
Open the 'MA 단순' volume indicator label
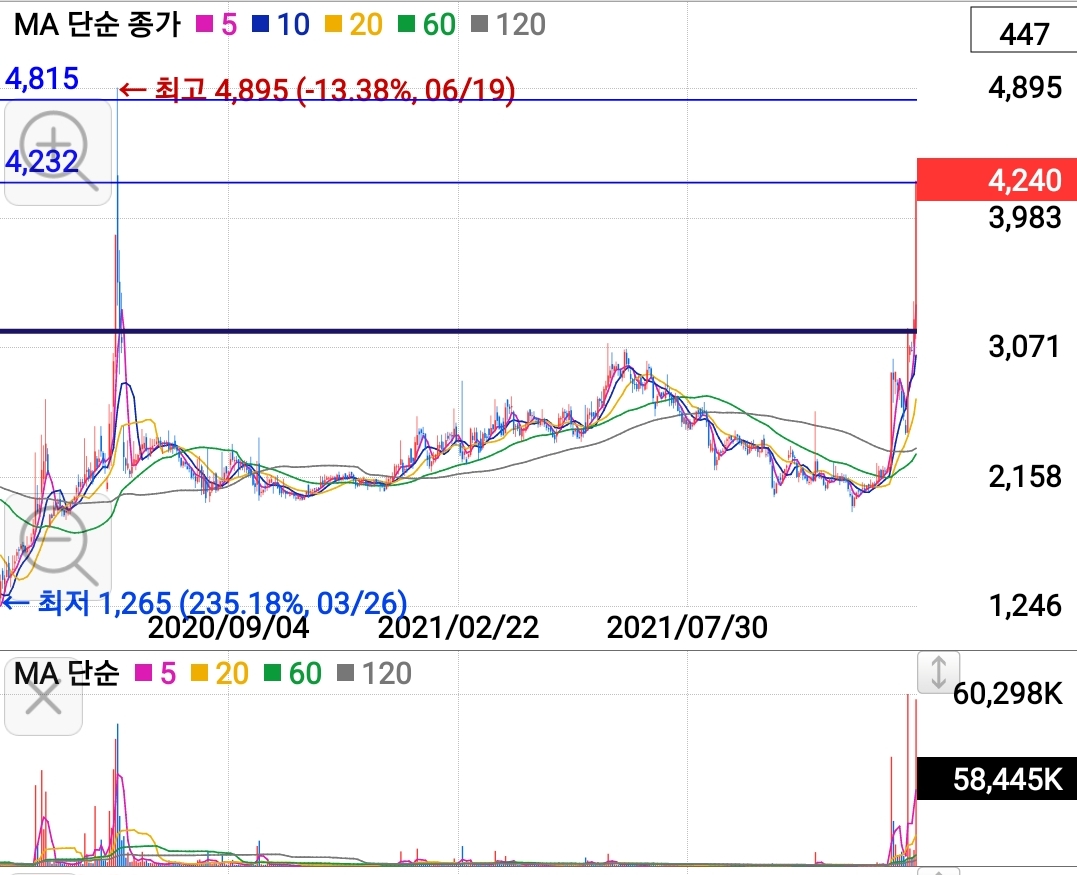click(66, 673)
